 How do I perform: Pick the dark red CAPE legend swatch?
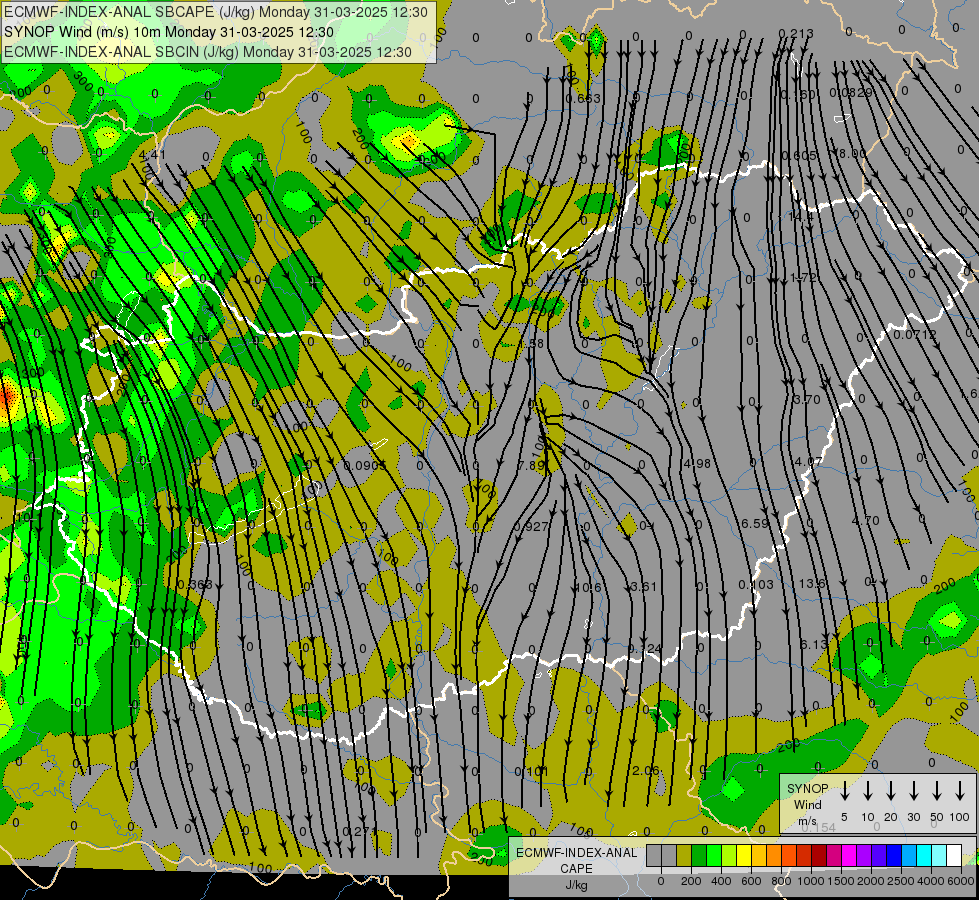819,855
